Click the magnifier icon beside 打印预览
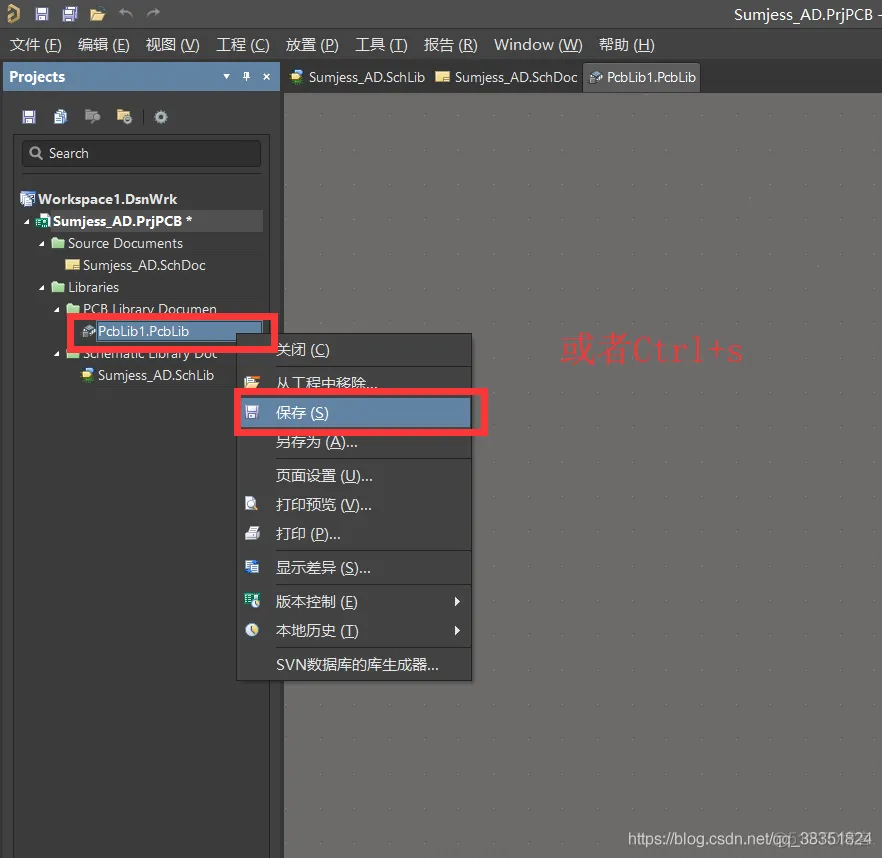The width and height of the screenshot is (882, 858). coord(252,504)
